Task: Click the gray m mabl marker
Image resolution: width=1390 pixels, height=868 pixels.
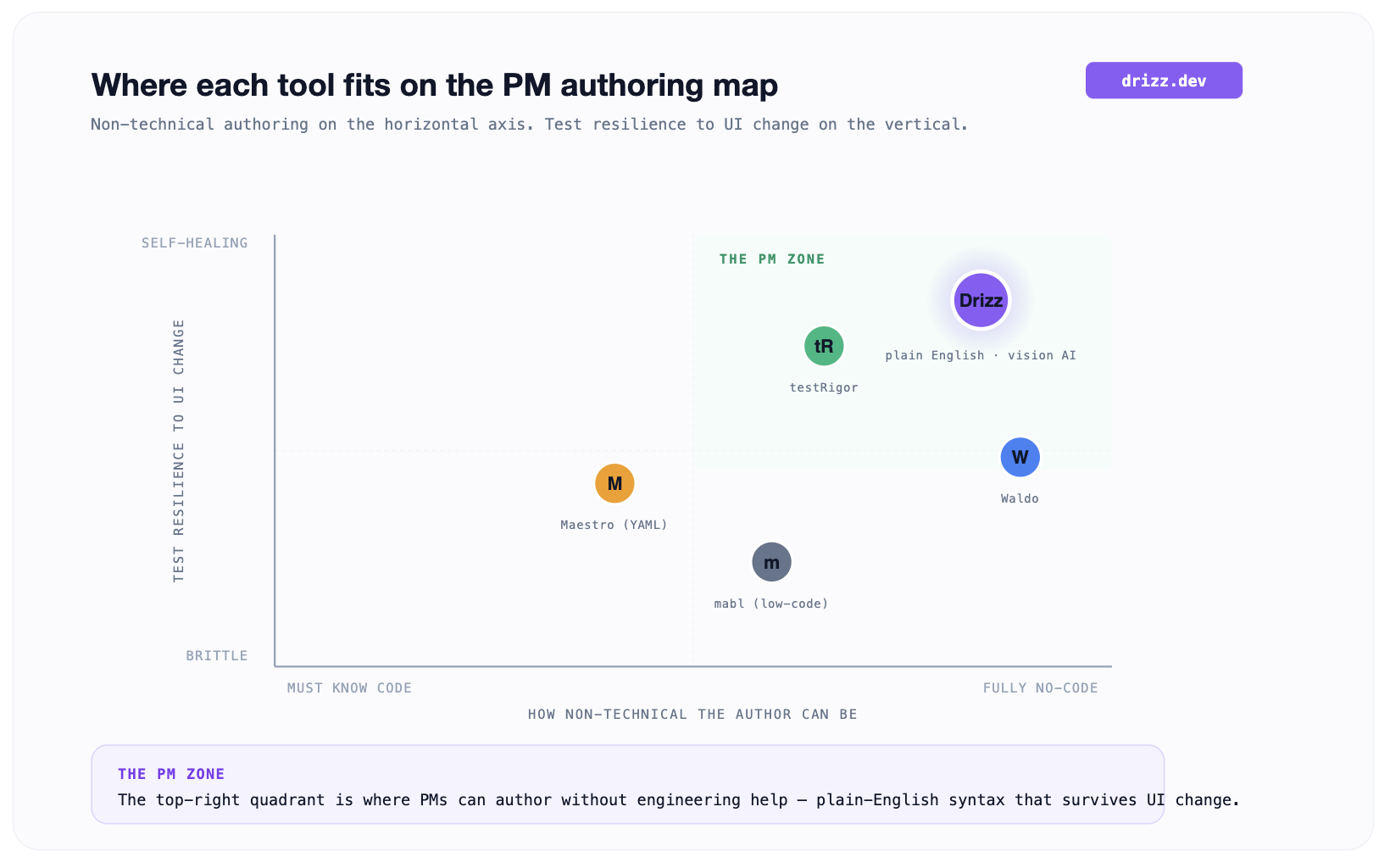Action: pos(771,562)
